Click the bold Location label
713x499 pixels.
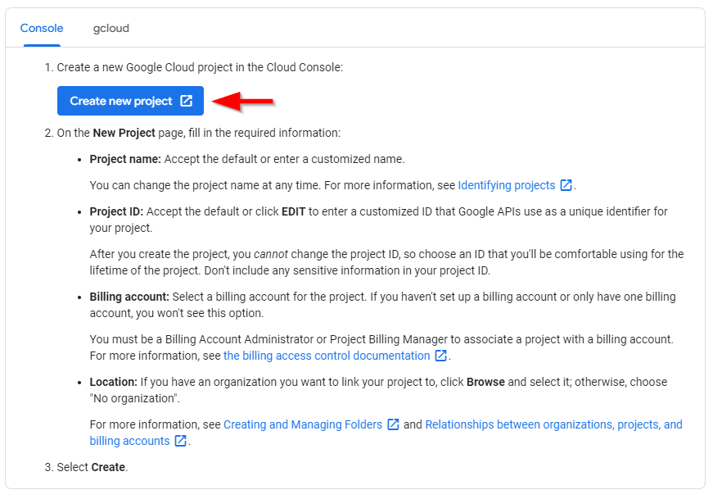[113, 382]
